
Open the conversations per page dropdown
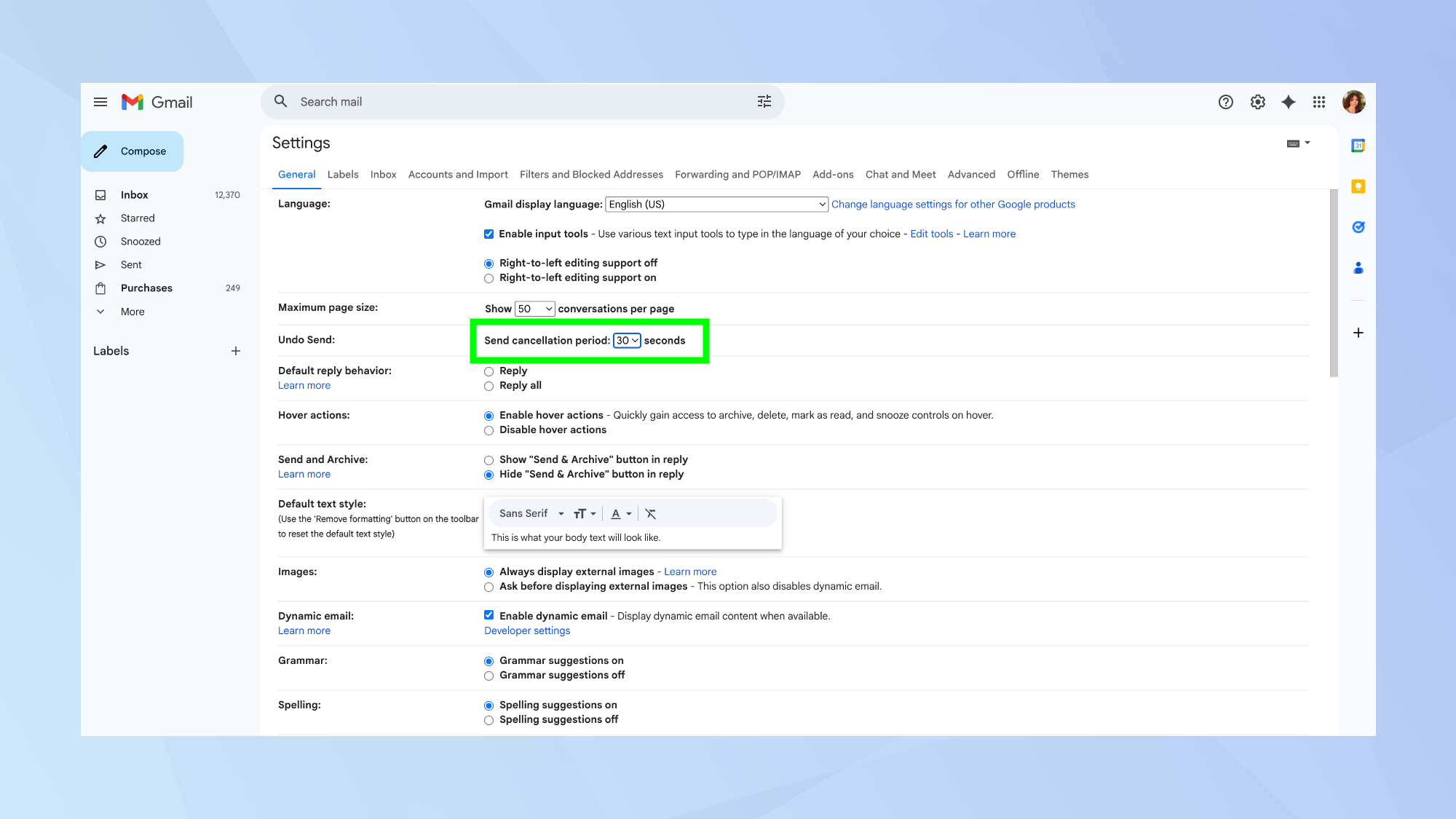tap(534, 309)
